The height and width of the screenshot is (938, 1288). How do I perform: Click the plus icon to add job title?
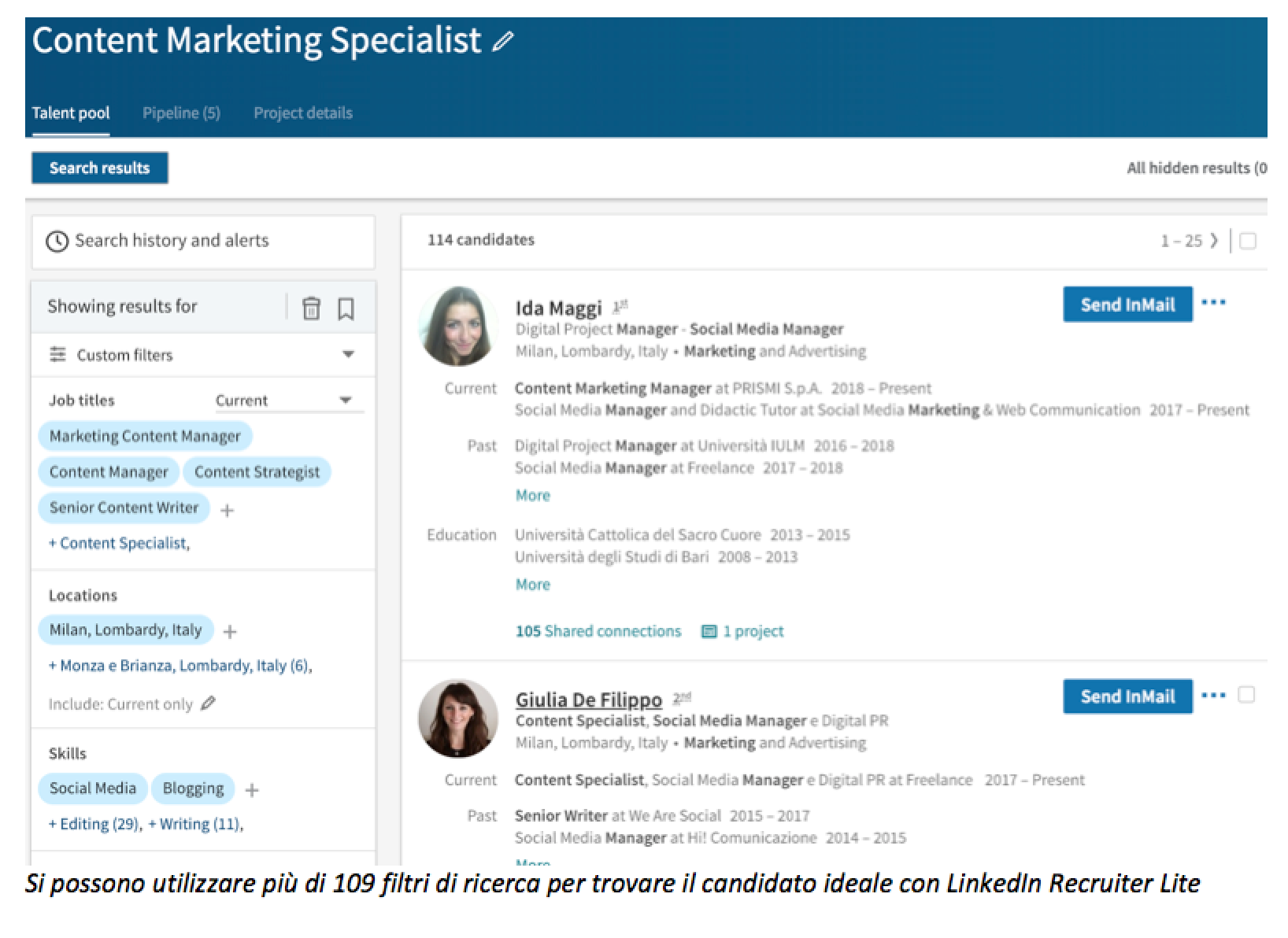[x=228, y=511]
